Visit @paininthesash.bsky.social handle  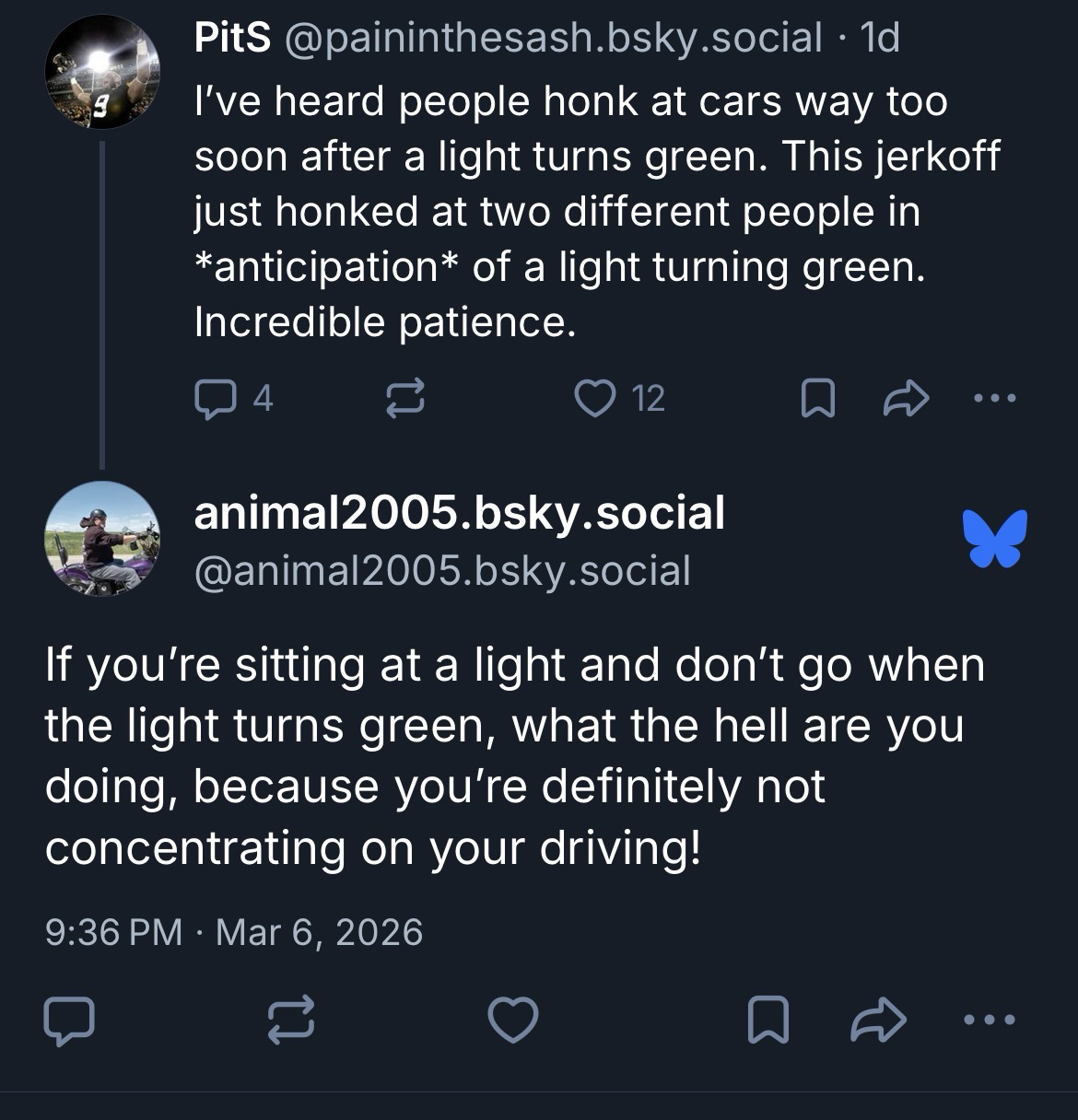pyautogui.click(x=555, y=38)
